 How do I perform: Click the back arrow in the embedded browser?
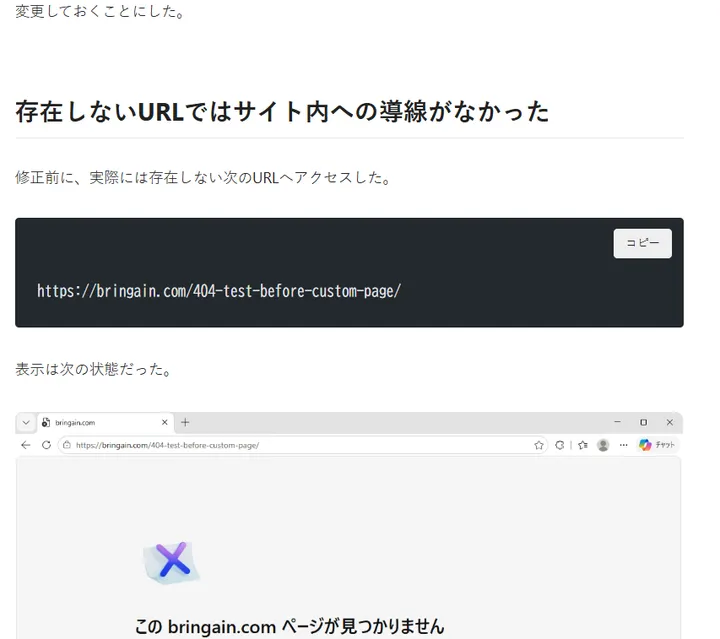[x=26, y=445]
